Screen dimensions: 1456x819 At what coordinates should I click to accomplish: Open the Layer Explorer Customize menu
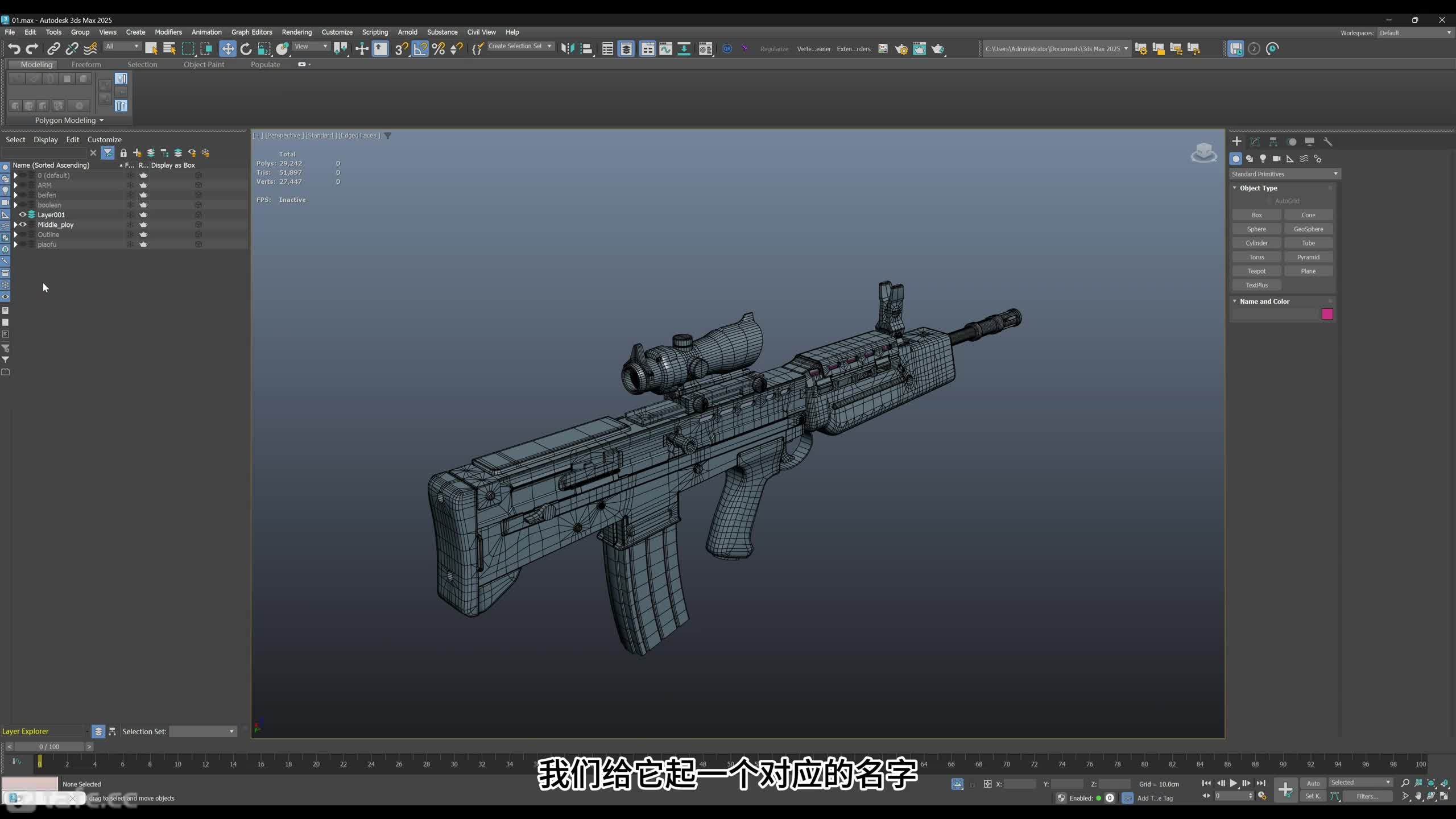click(104, 139)
